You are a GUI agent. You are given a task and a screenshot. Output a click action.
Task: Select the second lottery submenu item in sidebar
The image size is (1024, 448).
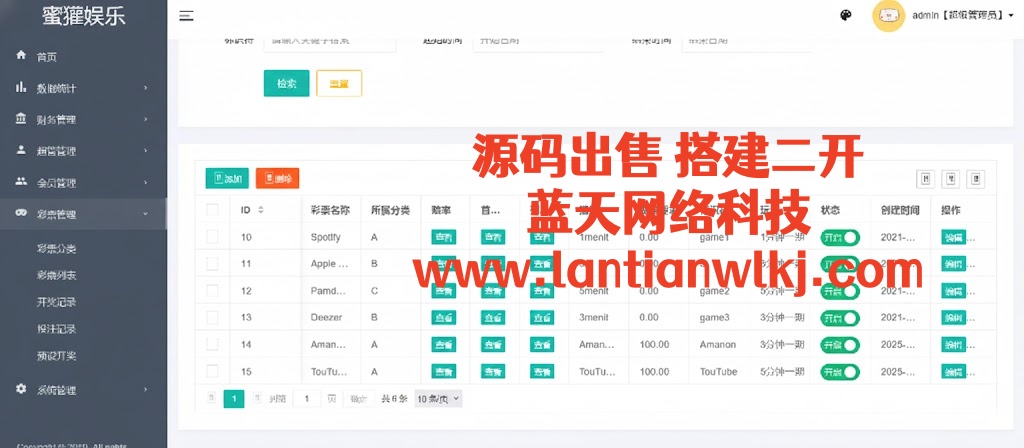[57, 275]
